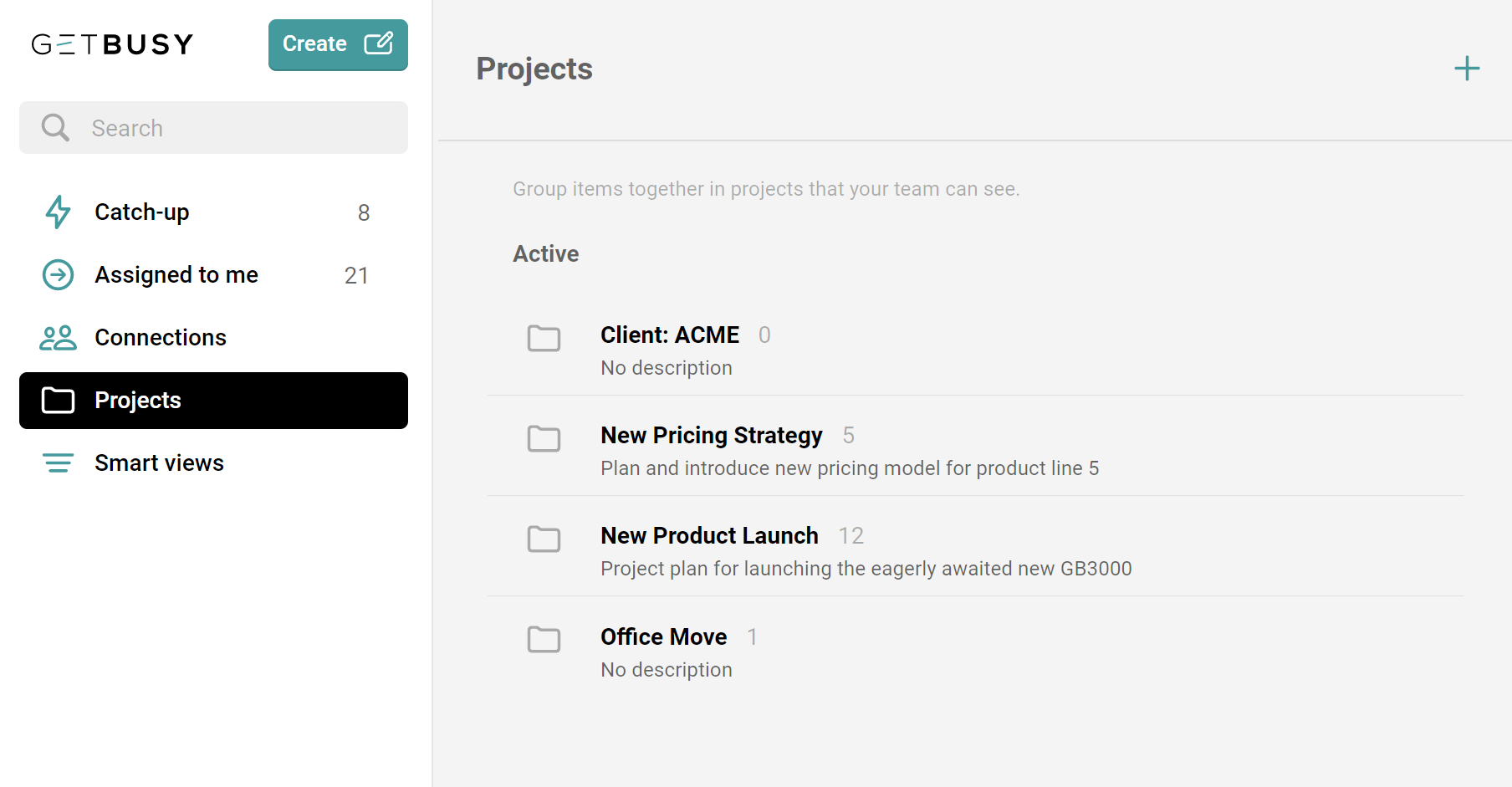Click the Catch-up lightning bolt icon
Screen dimensions: 1512x787
[58, 212]
